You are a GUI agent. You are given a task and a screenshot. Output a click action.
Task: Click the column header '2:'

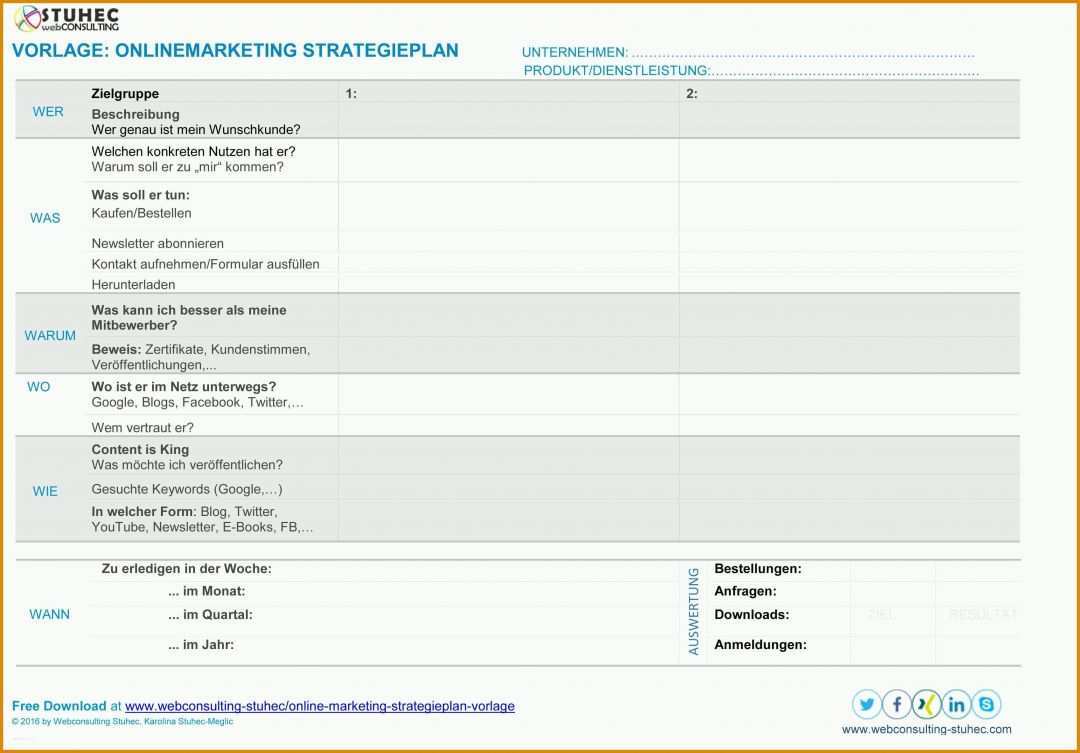[692, 94]
